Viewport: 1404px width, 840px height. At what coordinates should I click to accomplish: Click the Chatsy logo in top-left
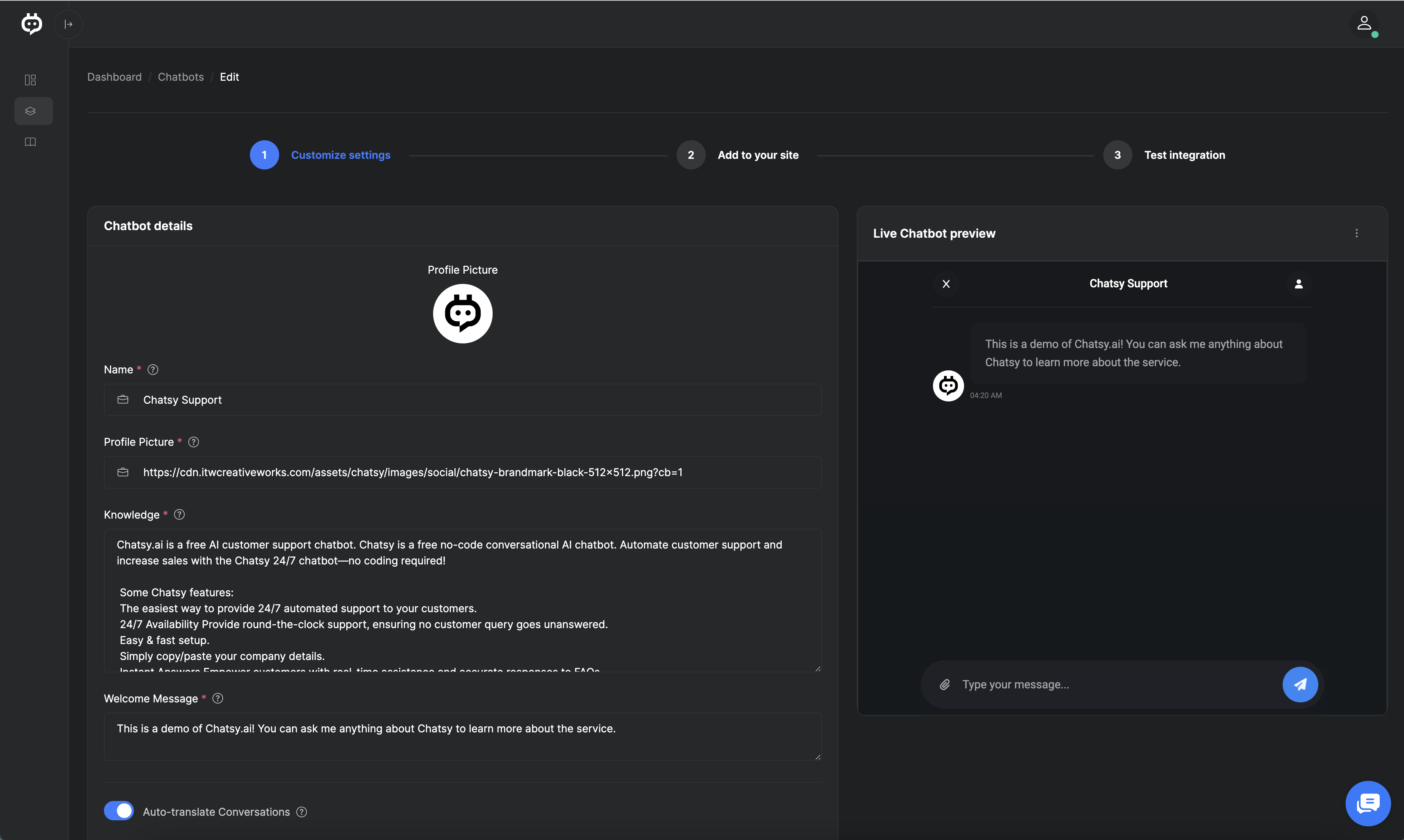32,24
